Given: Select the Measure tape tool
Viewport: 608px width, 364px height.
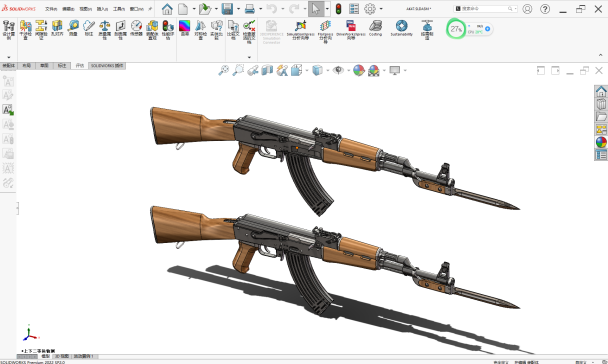Looking at the screenshot, I should coord(73,28).
